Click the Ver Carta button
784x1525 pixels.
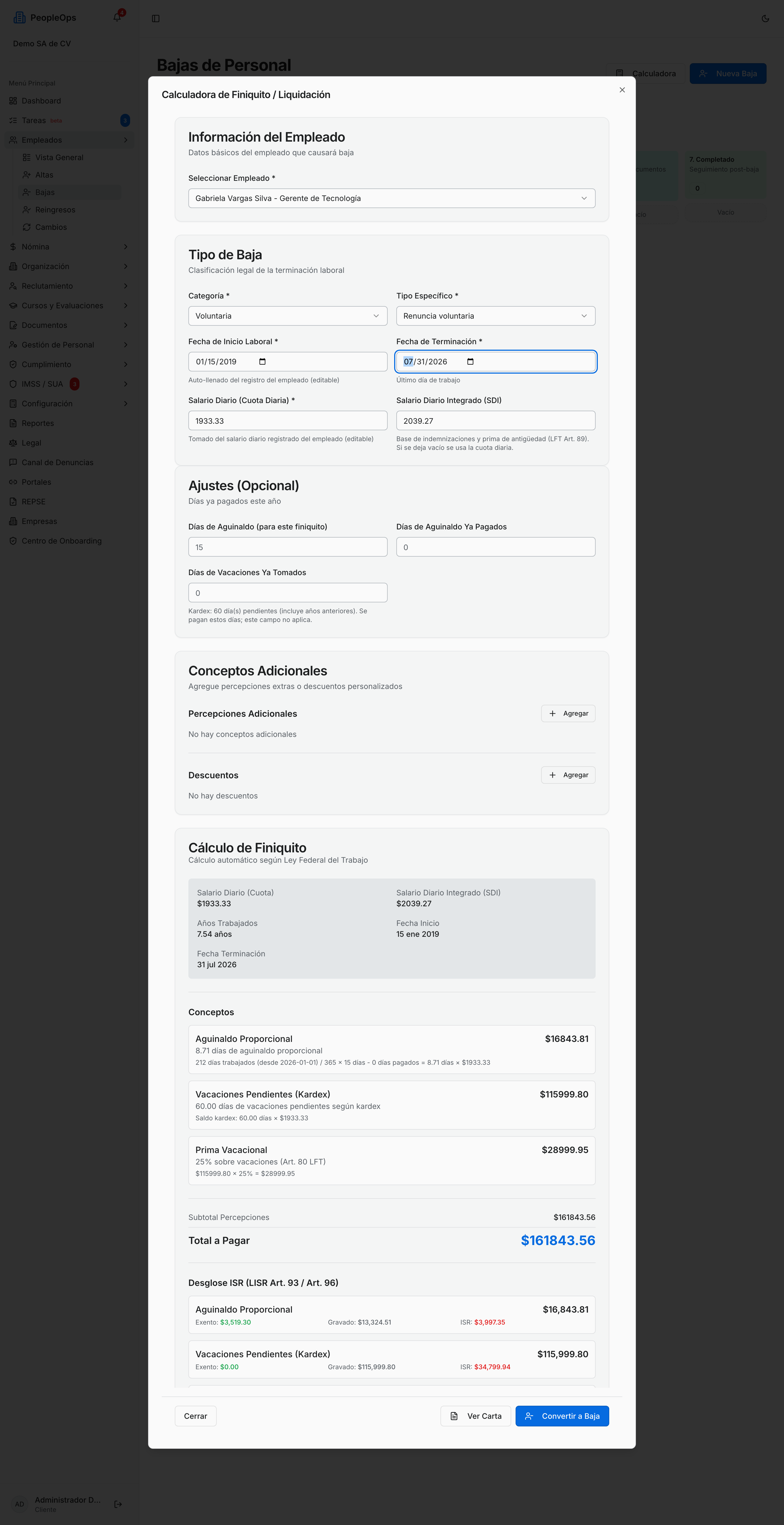click(x=476, y=1416)
